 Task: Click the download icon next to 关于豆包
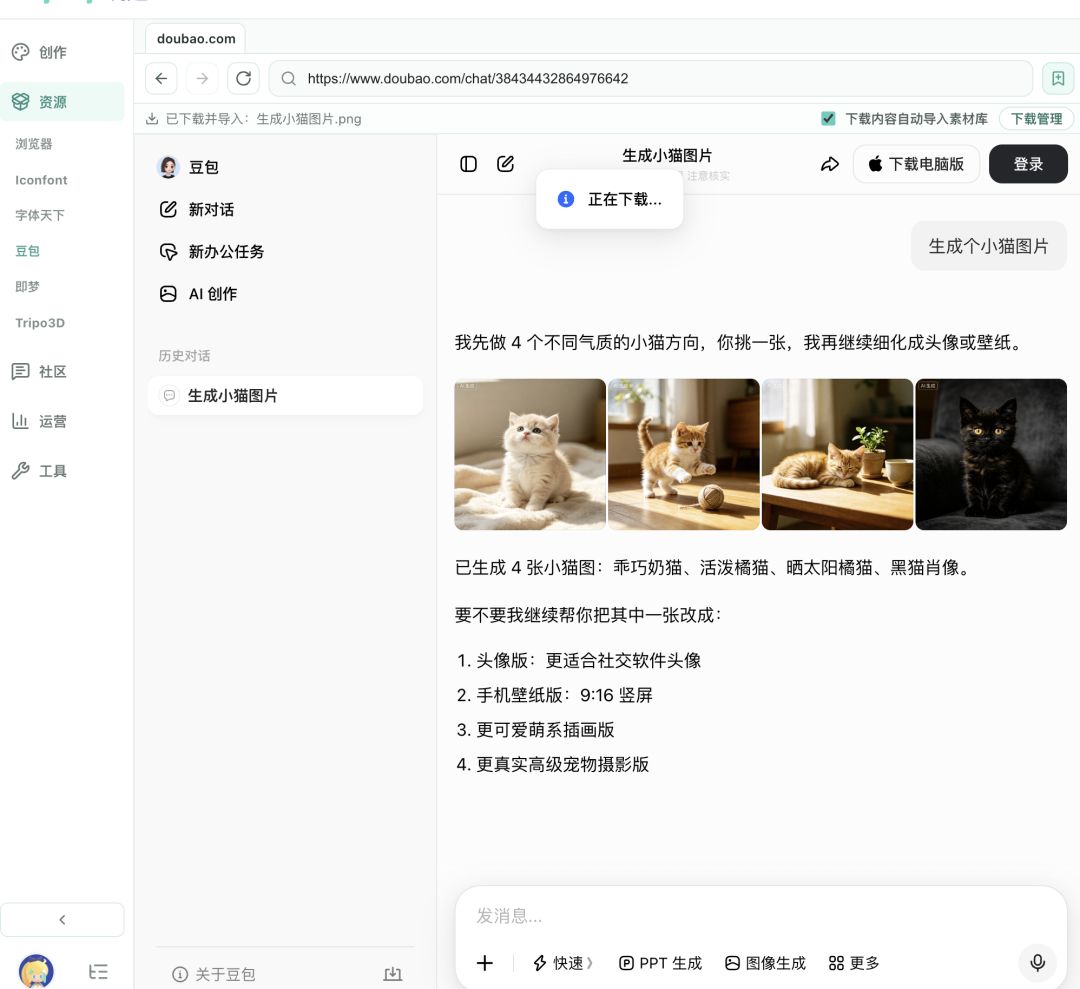pyautogui.click(x=393, y=974)
